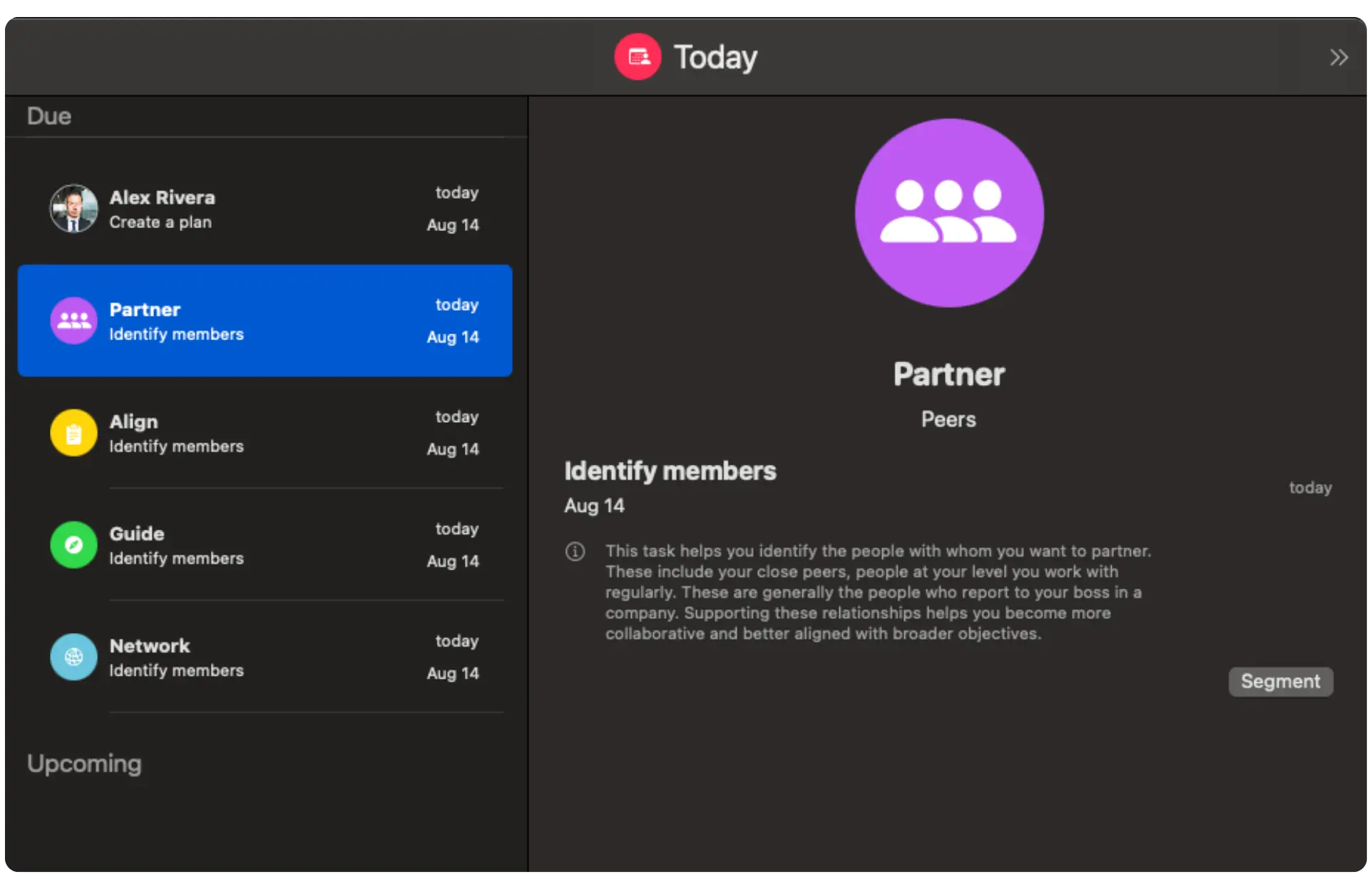Click the large Partner heading in detail pane

(949, 374)
